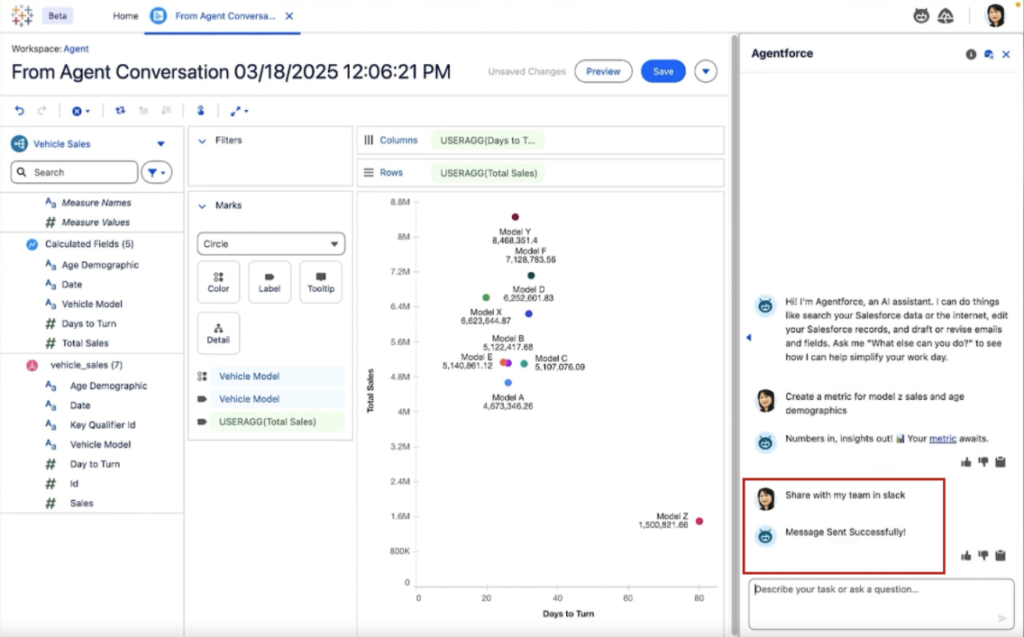
Task: Send the Agentforce message
Action: 1002,618
